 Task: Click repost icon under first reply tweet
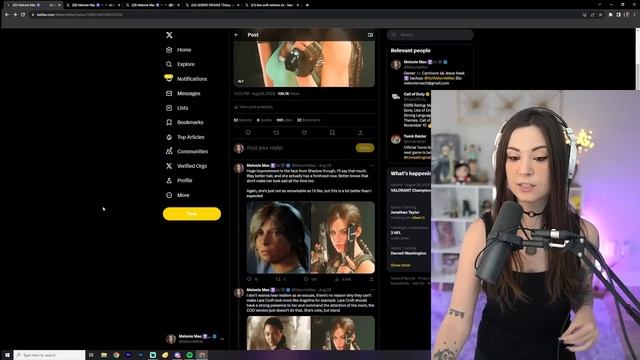tap(278, 280)
